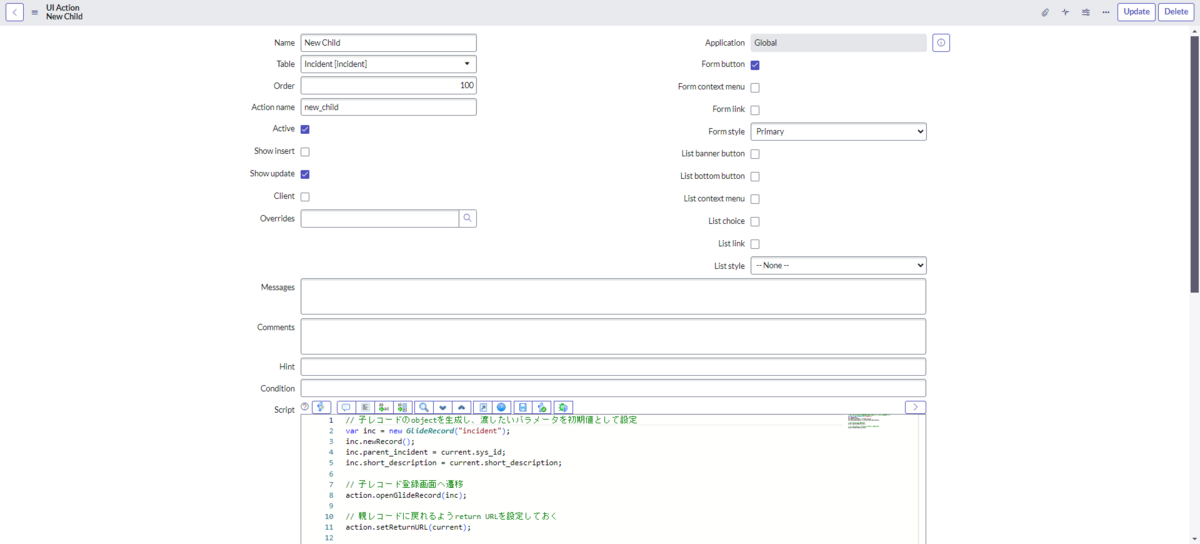Open the List style dropdown

[839, 265]
